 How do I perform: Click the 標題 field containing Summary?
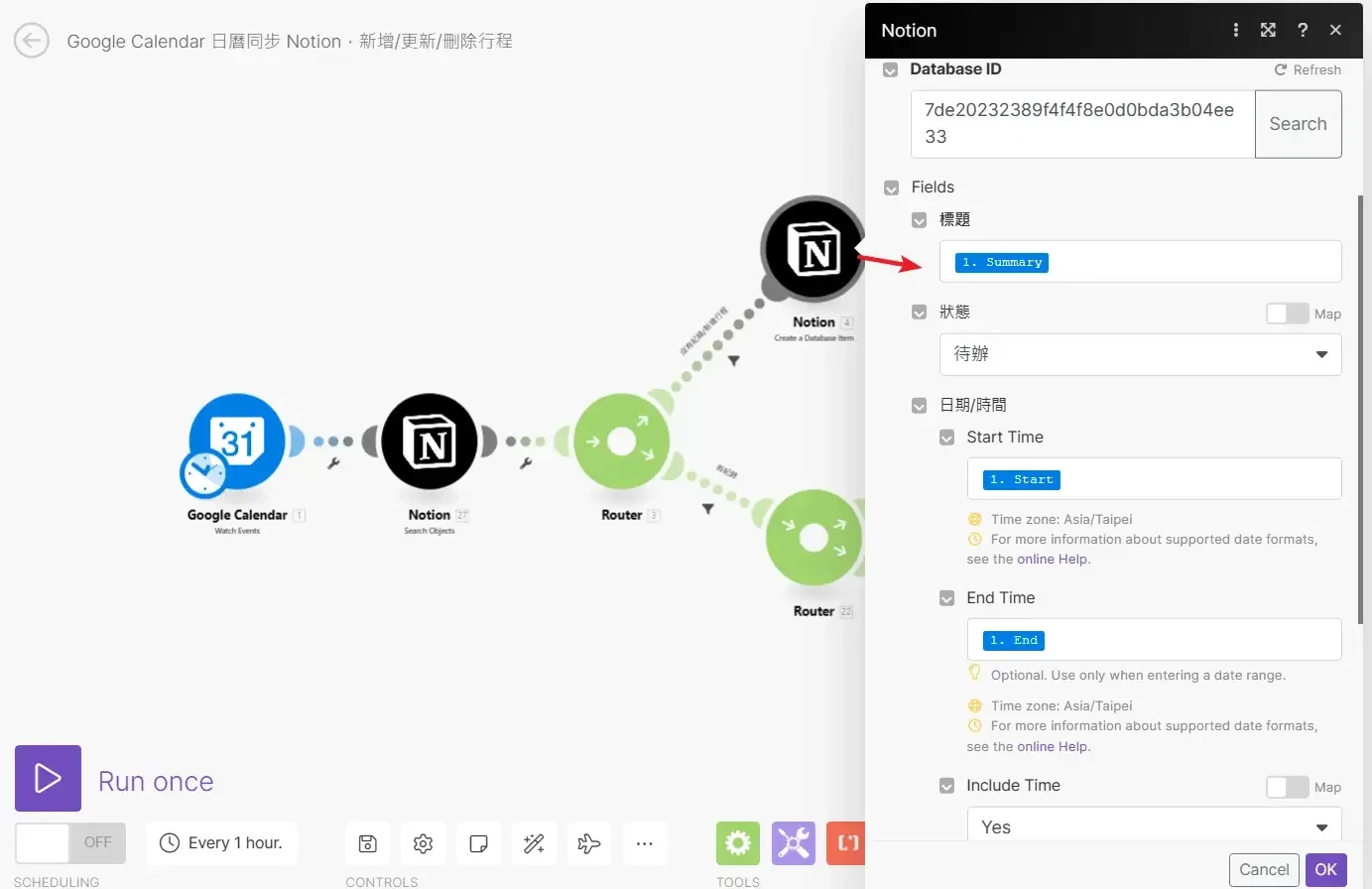[x=1141, y=262]
